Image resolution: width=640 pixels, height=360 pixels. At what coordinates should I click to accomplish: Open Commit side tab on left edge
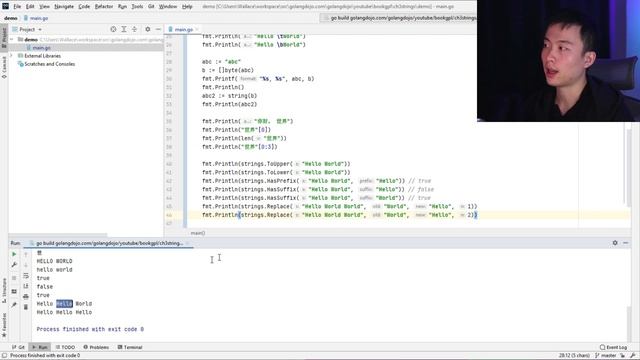click(4, 67)
